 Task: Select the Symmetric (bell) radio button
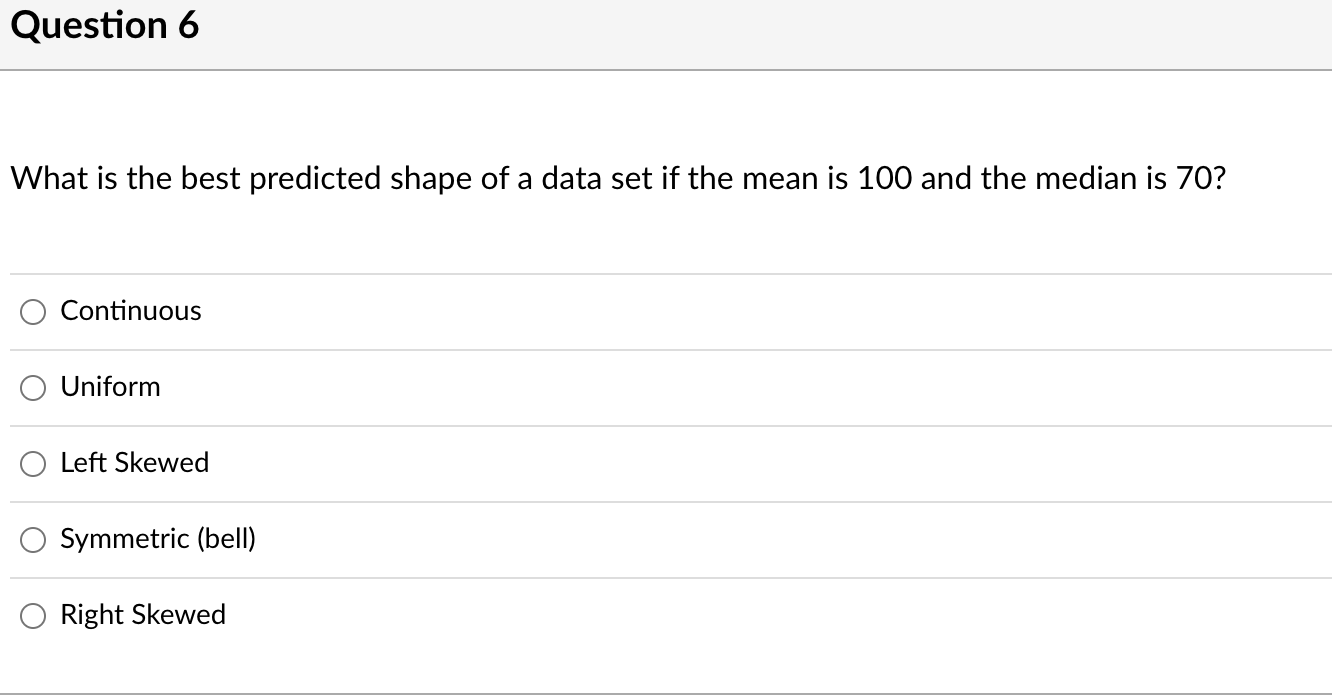pos(32,539)
